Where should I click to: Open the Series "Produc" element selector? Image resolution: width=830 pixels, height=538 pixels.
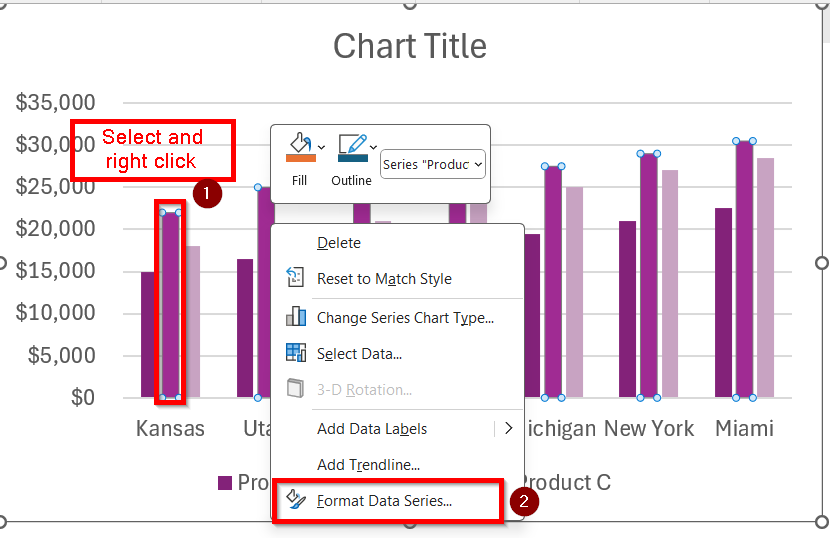coord(433,164)
